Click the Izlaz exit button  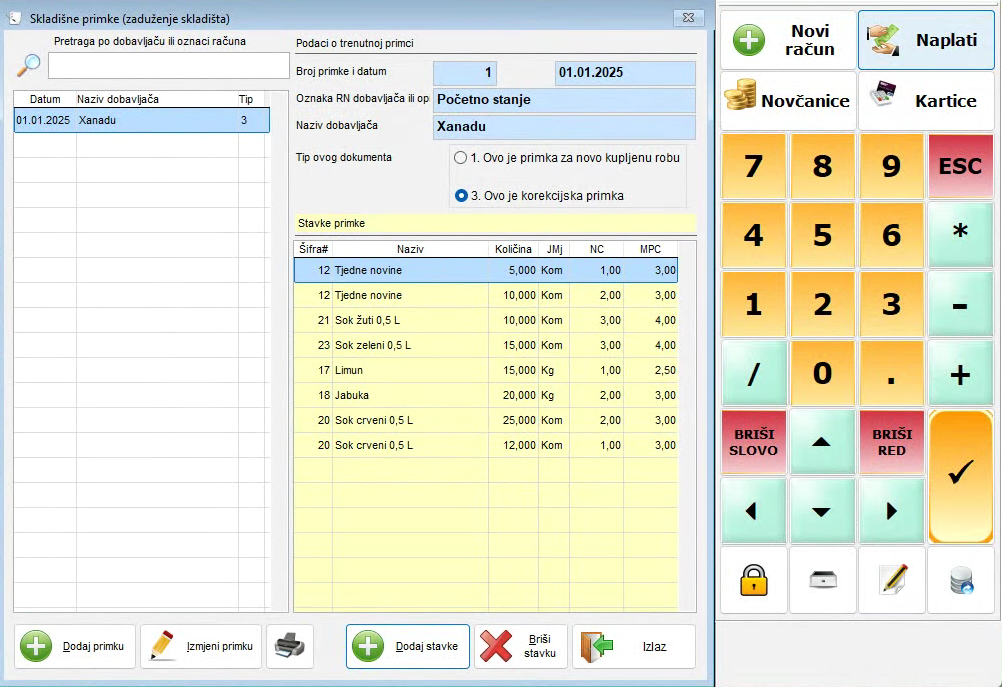pos(633,646)
